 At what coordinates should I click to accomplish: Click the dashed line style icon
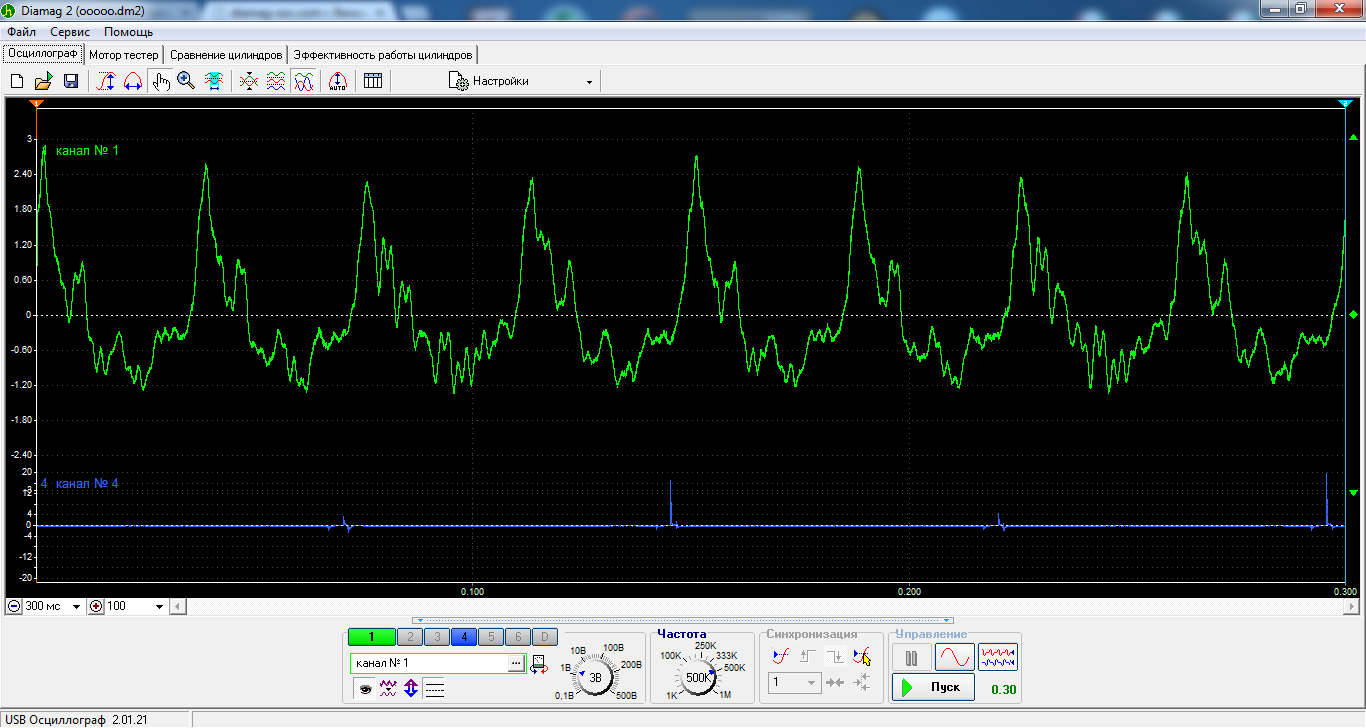[434, 688]
